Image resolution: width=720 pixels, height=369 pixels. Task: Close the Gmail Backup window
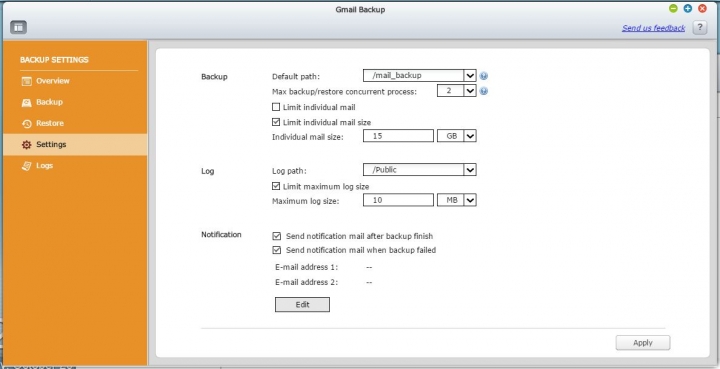[x=702, y=8]
